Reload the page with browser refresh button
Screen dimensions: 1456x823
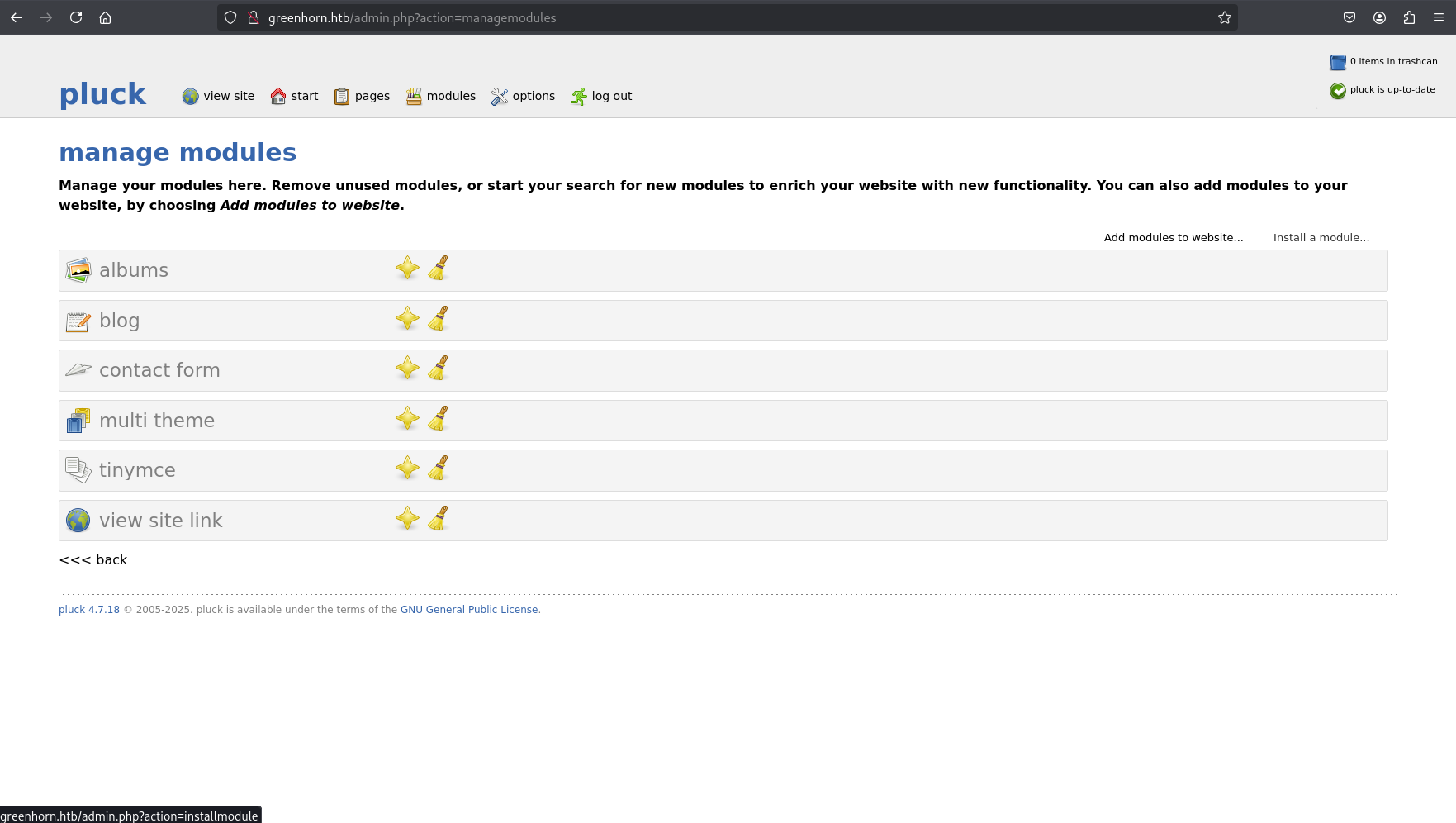[x=76, y=17]
